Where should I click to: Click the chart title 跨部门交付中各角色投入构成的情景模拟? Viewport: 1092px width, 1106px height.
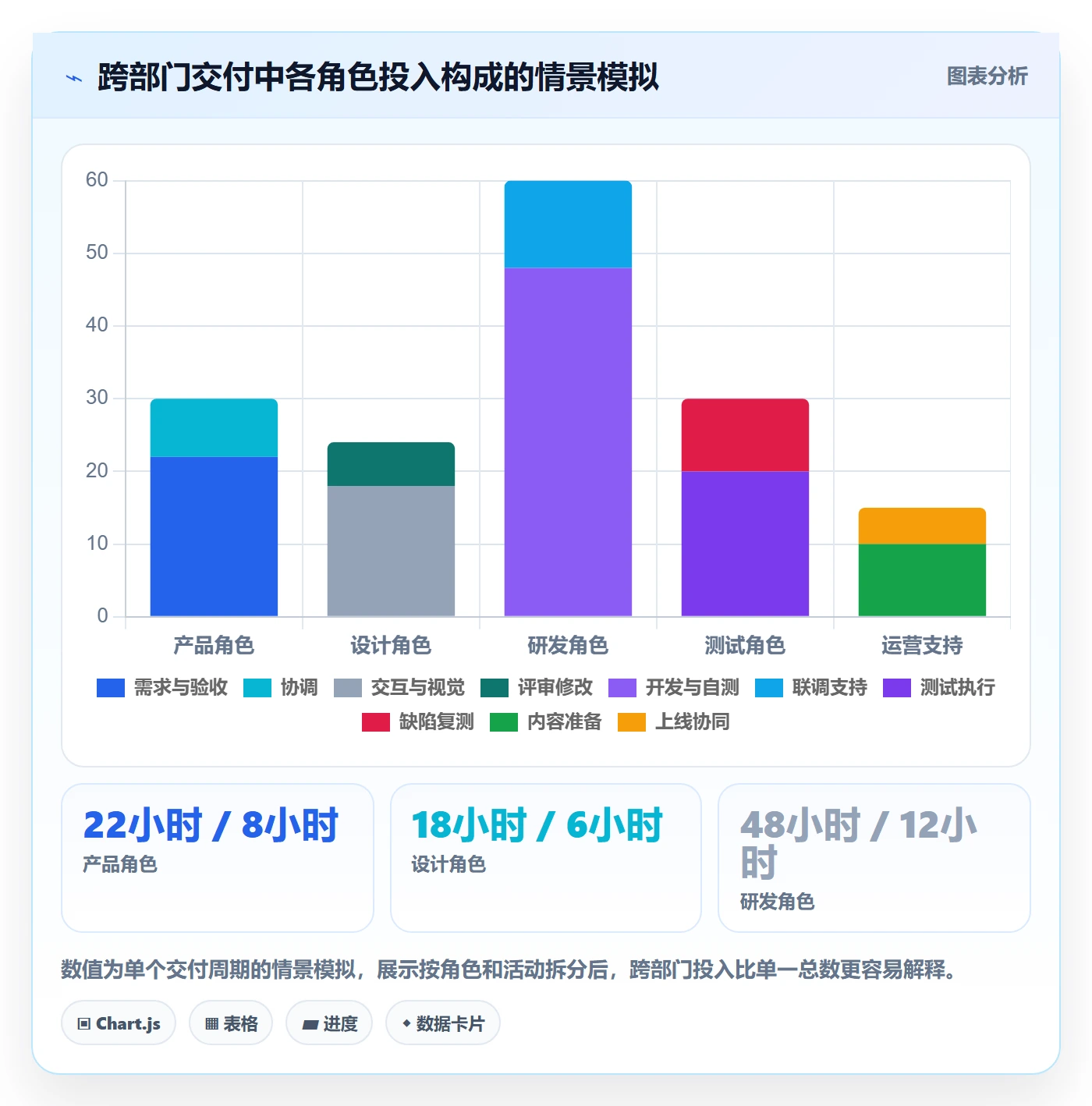(x=378, y=77)
